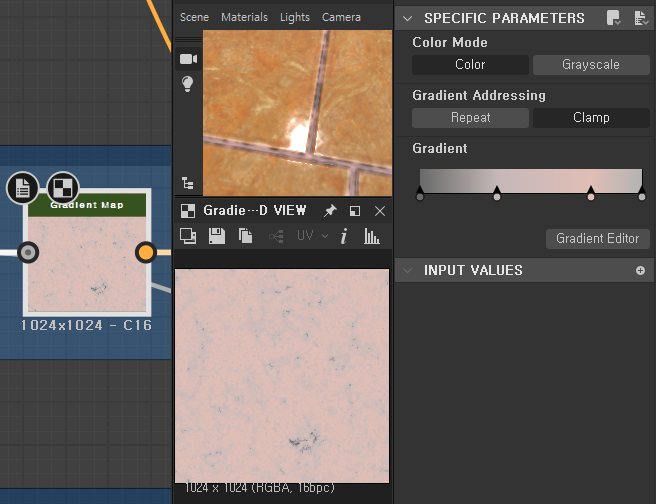The image size is (656, 504).
Task: Select the second light pink gradient stop
Action: tap(497, 194)
